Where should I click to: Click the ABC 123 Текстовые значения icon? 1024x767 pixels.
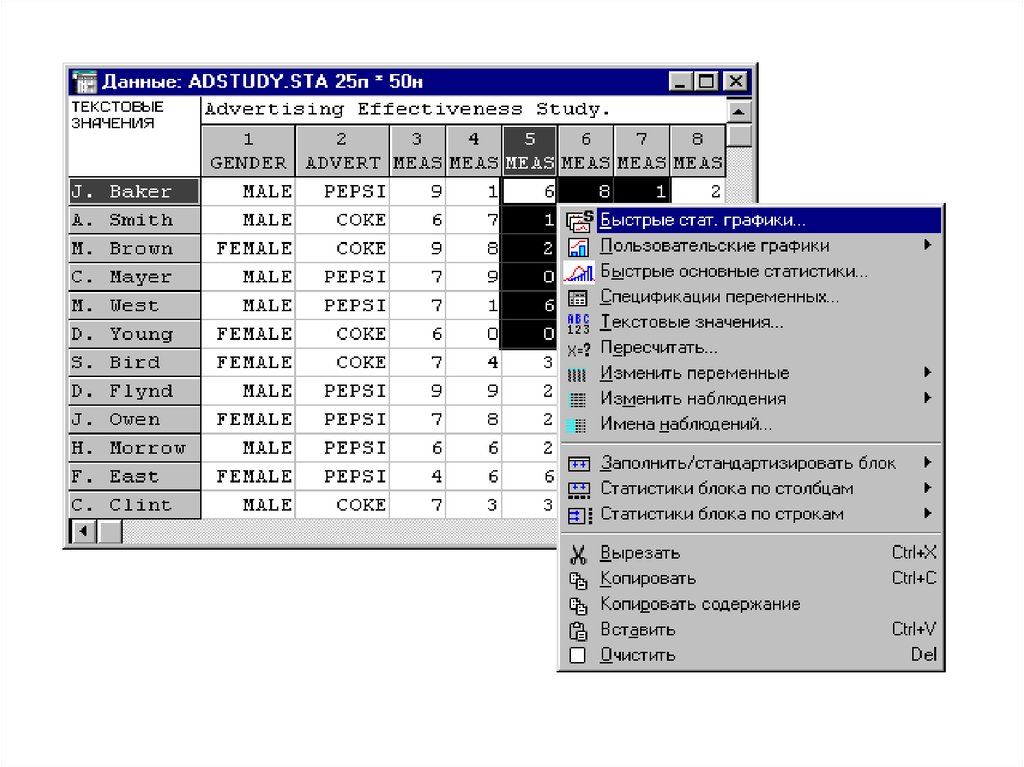[x=578, y=323]
